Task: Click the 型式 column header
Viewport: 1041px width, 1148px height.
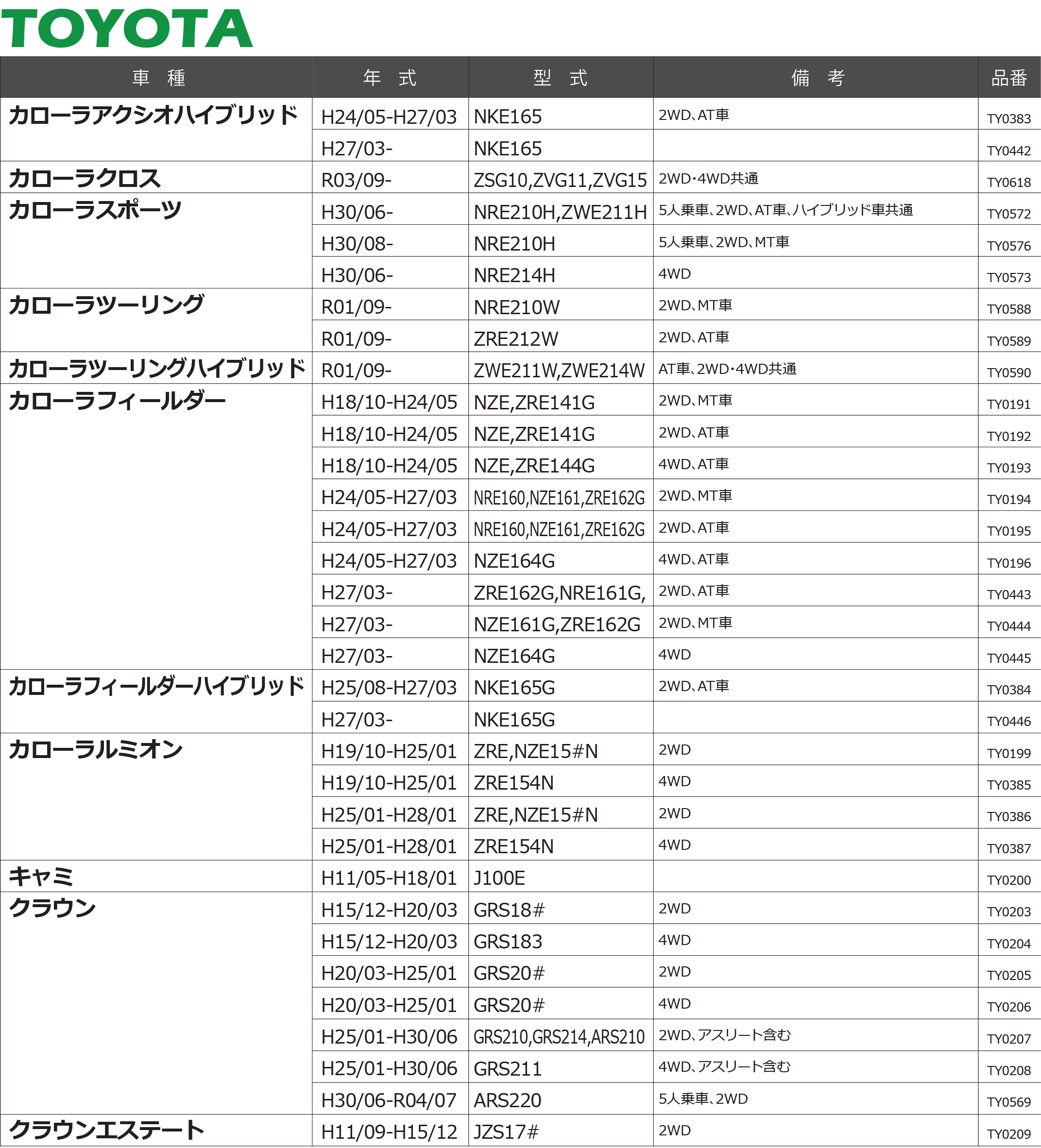Action: [561, 77]
